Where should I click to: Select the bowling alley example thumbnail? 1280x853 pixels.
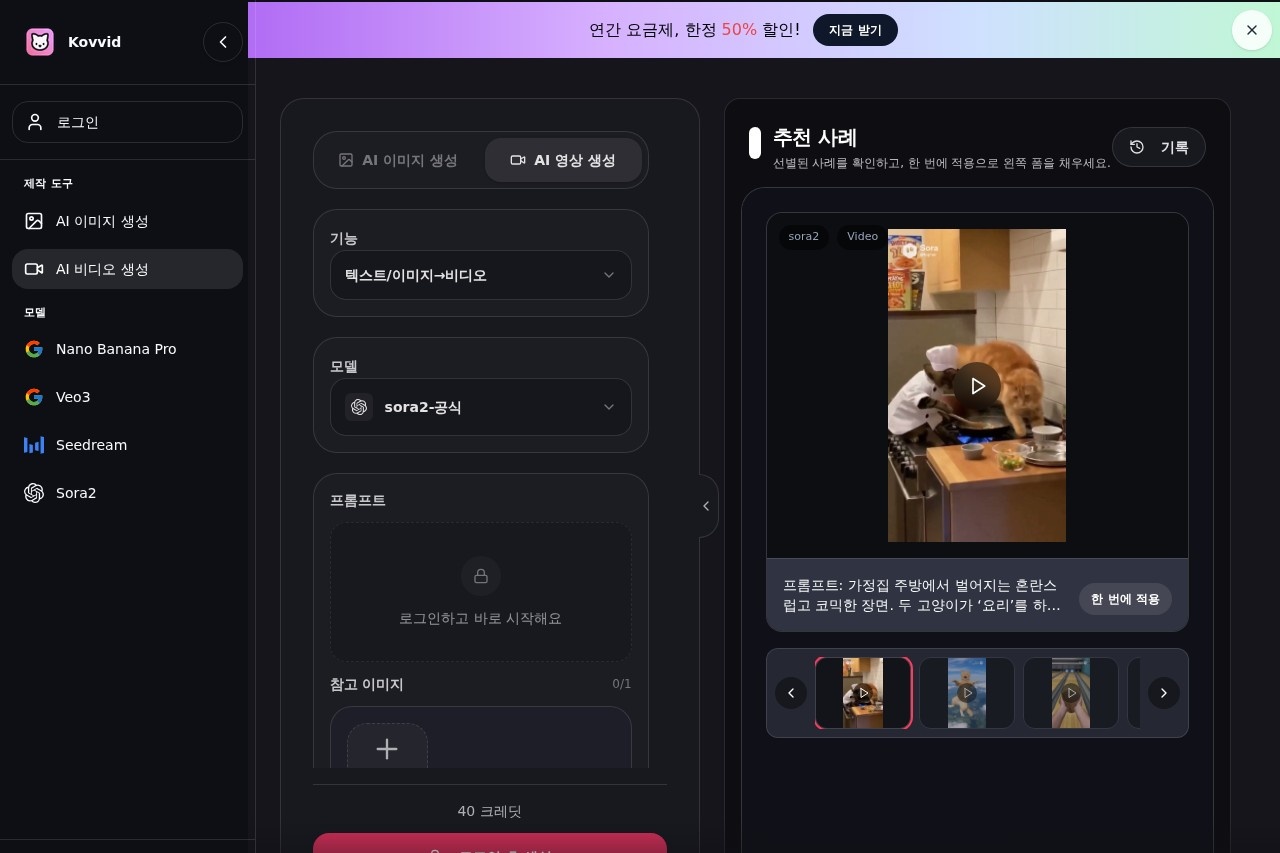coord(1070,693)
